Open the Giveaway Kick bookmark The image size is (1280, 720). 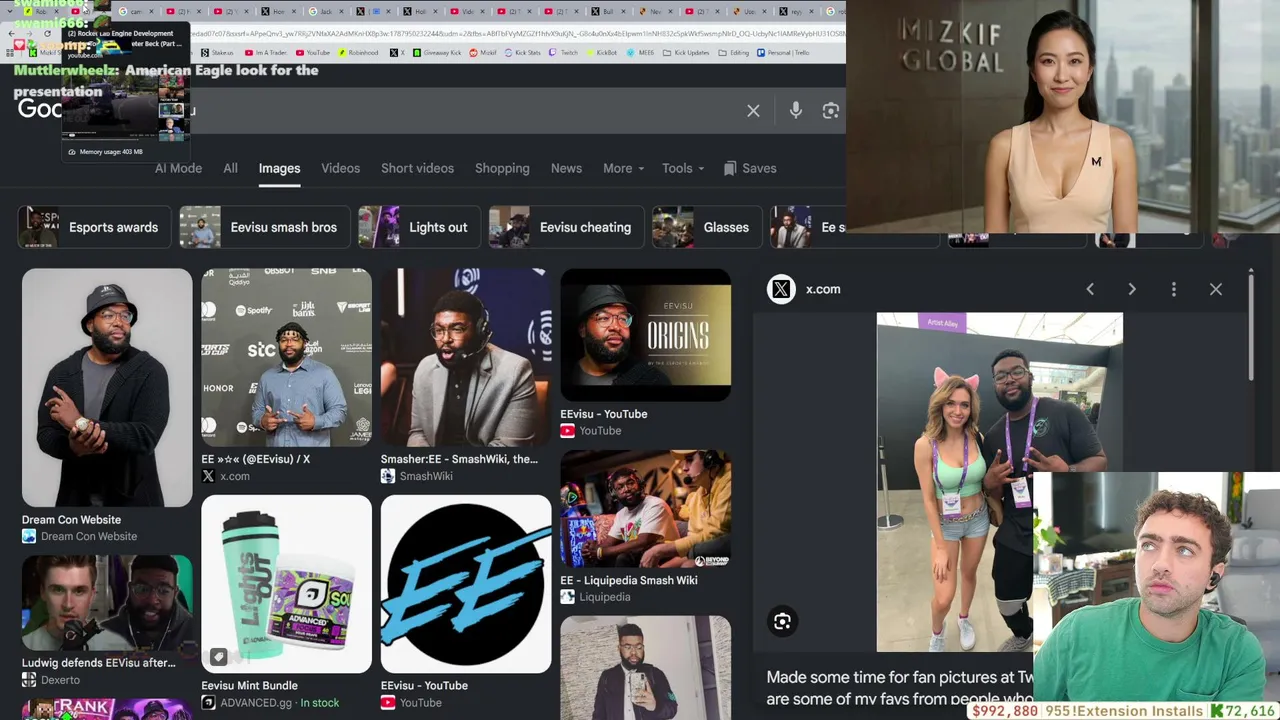(x=436, y=53)
